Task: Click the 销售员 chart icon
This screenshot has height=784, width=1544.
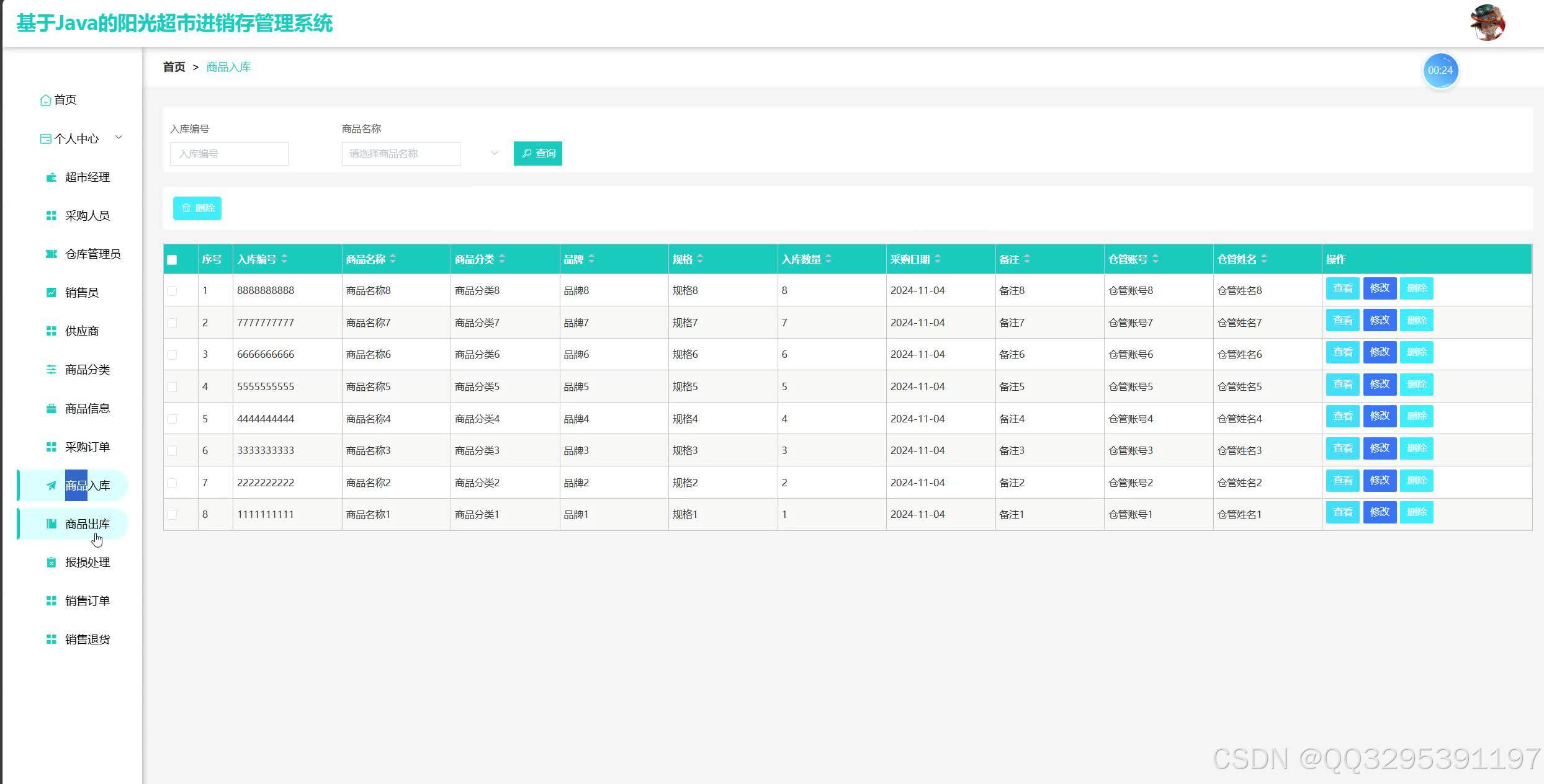Action: click(x=52, y=293)
